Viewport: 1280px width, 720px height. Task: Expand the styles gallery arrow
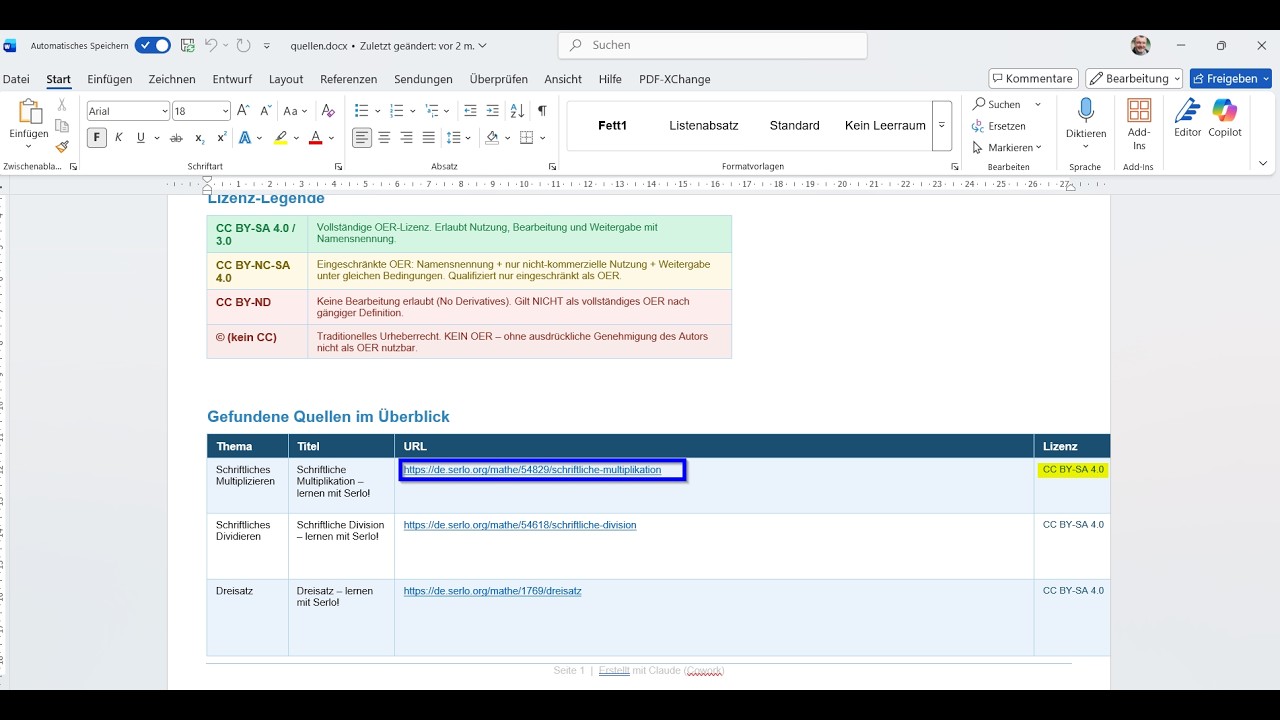[942, 126]
